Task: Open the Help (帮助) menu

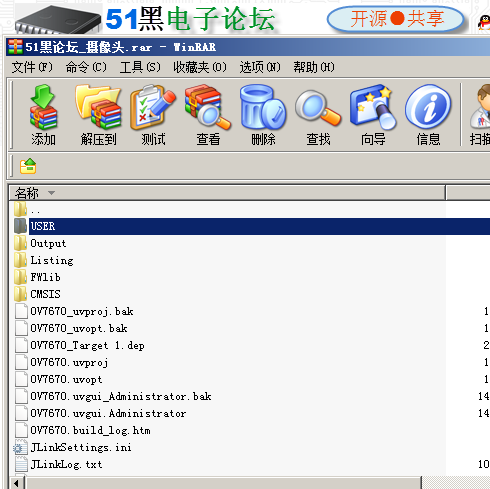Action: tap(314, 67)
